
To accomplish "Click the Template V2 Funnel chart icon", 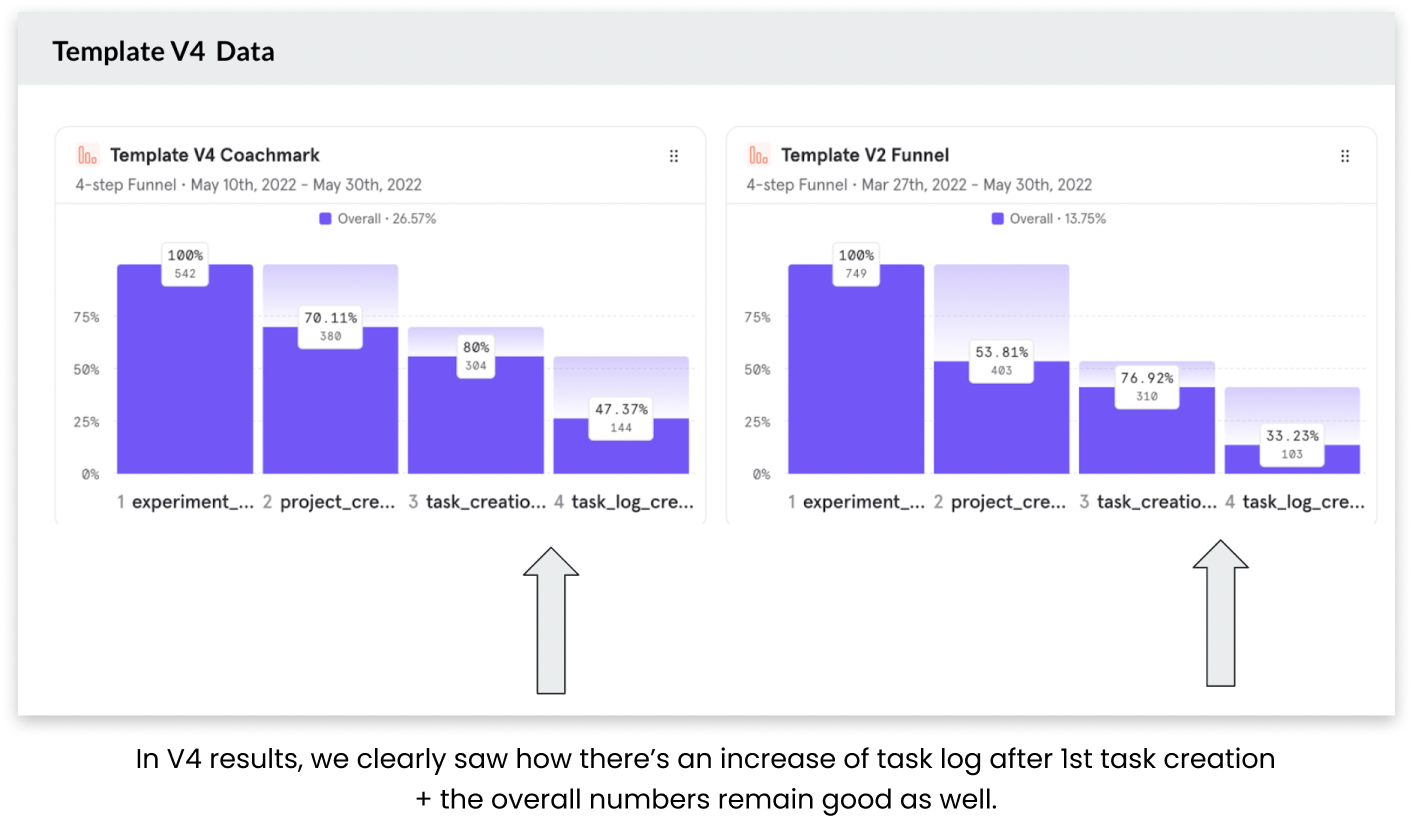I will tap(759, 155).
